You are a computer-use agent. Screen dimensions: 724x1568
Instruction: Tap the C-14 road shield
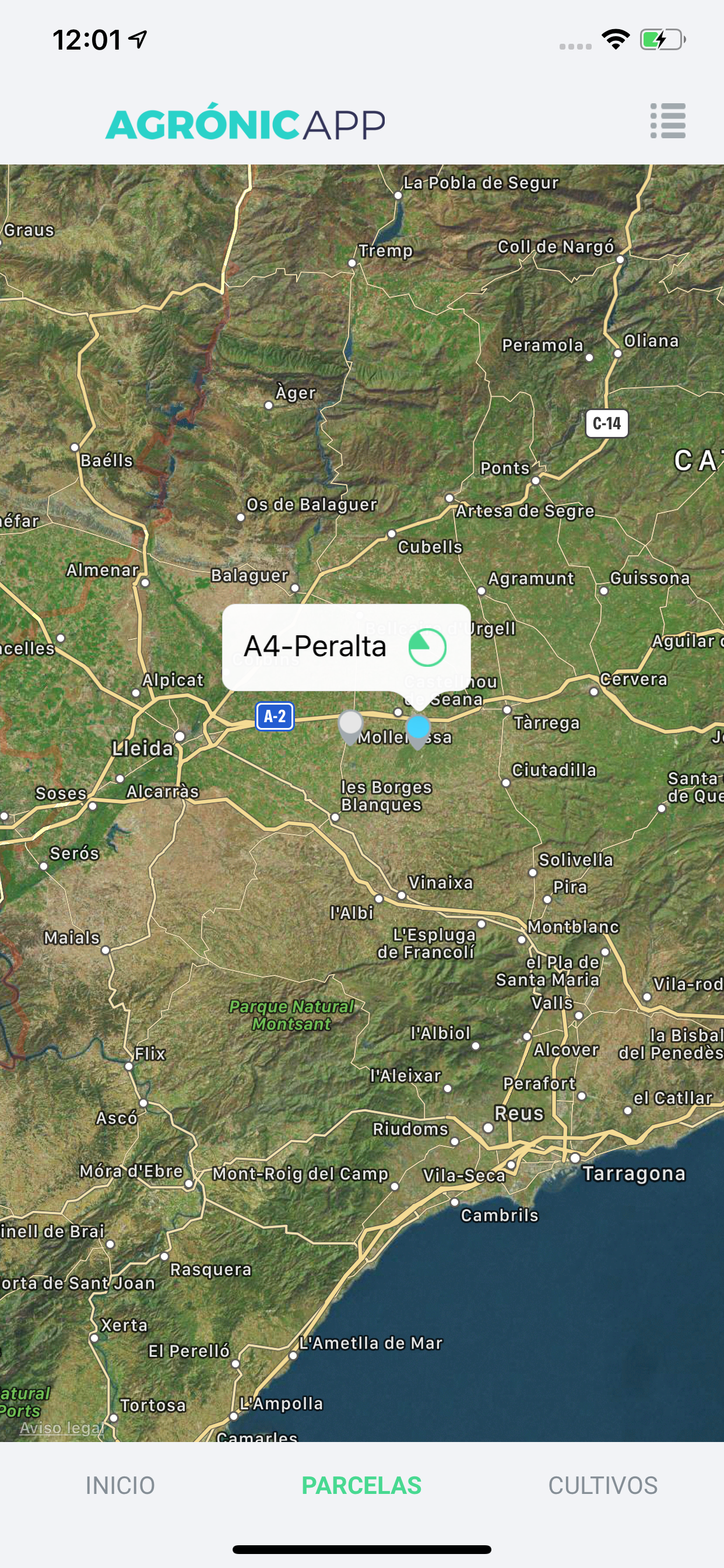tap(607, 423)
